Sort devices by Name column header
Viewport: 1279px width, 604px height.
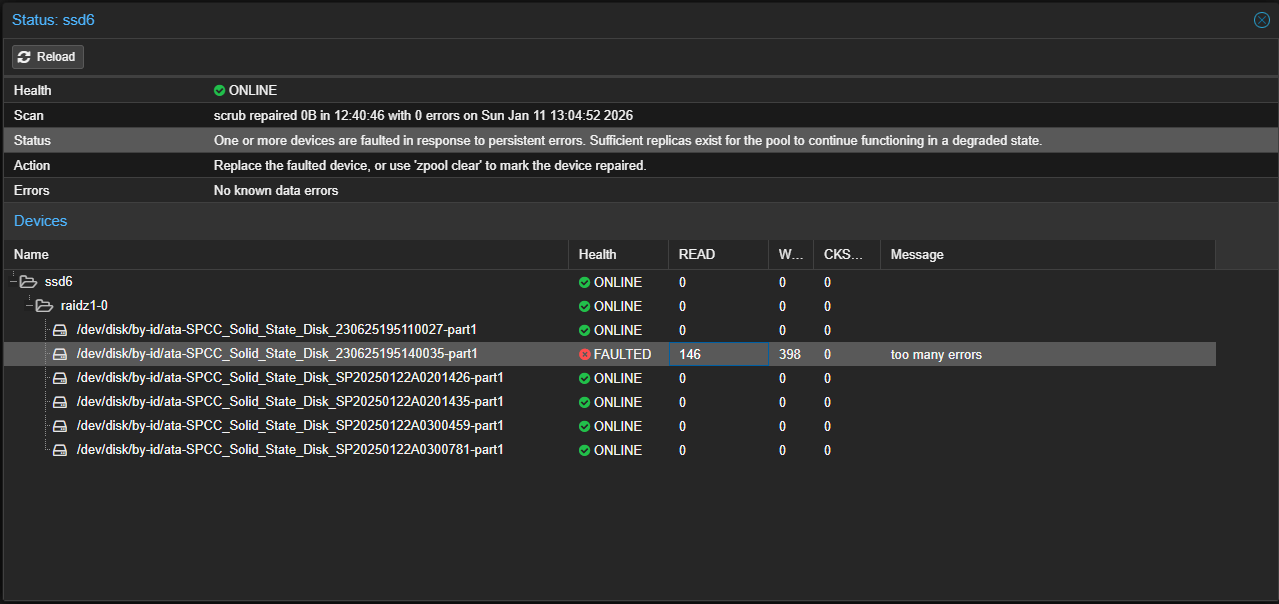tap(285, 254)
